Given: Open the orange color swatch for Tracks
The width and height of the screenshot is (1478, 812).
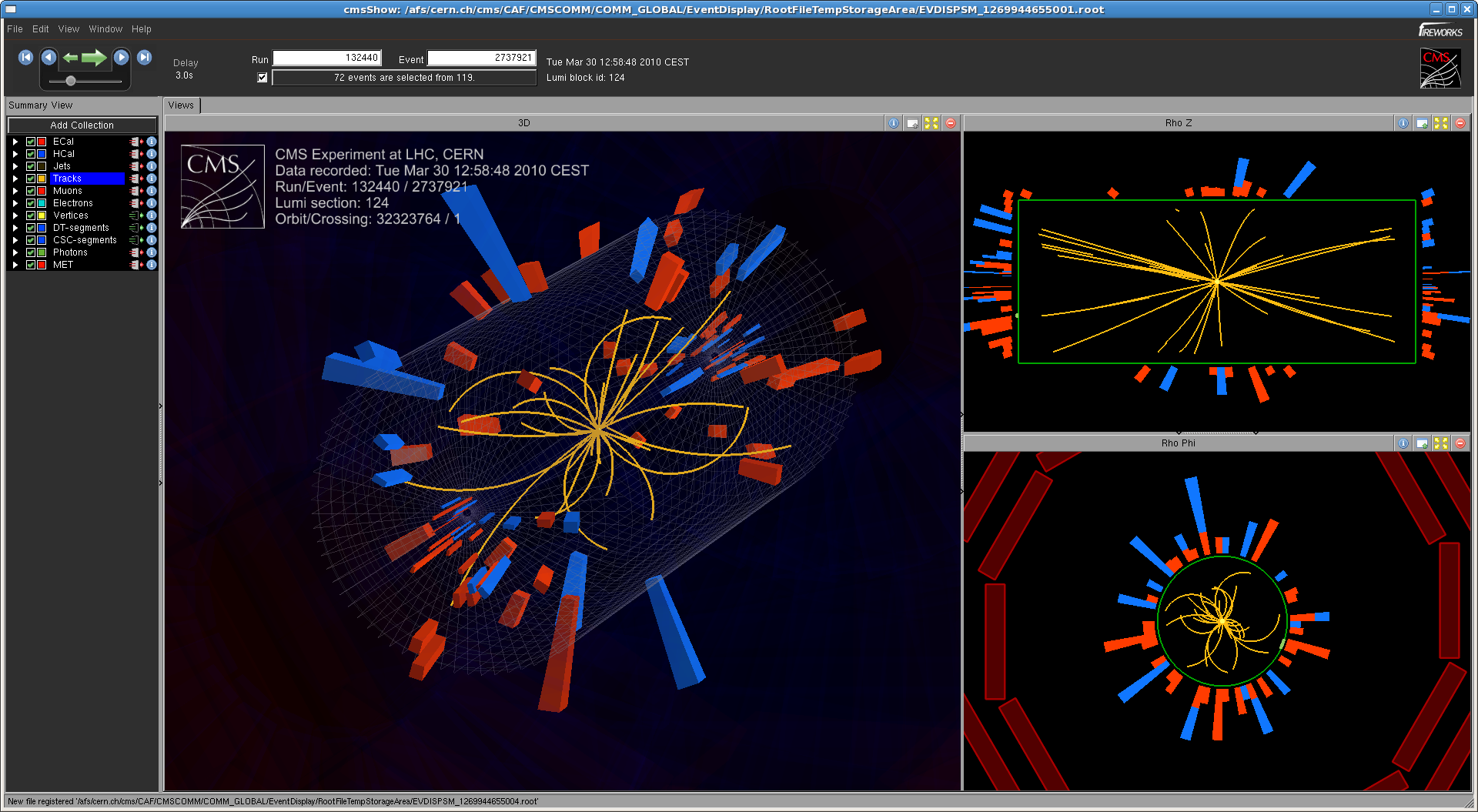Looking at the screenshot, I should pyautogui.click(x=42, y=179).
